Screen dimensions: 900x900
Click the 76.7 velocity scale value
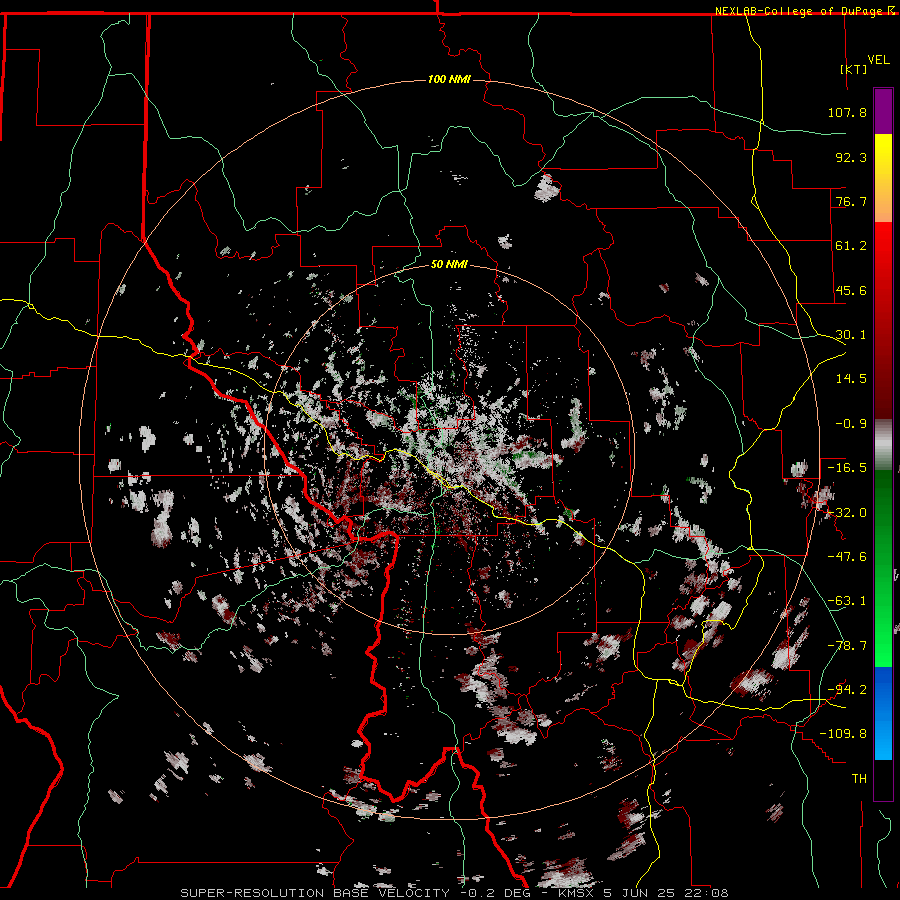point(851,201)
